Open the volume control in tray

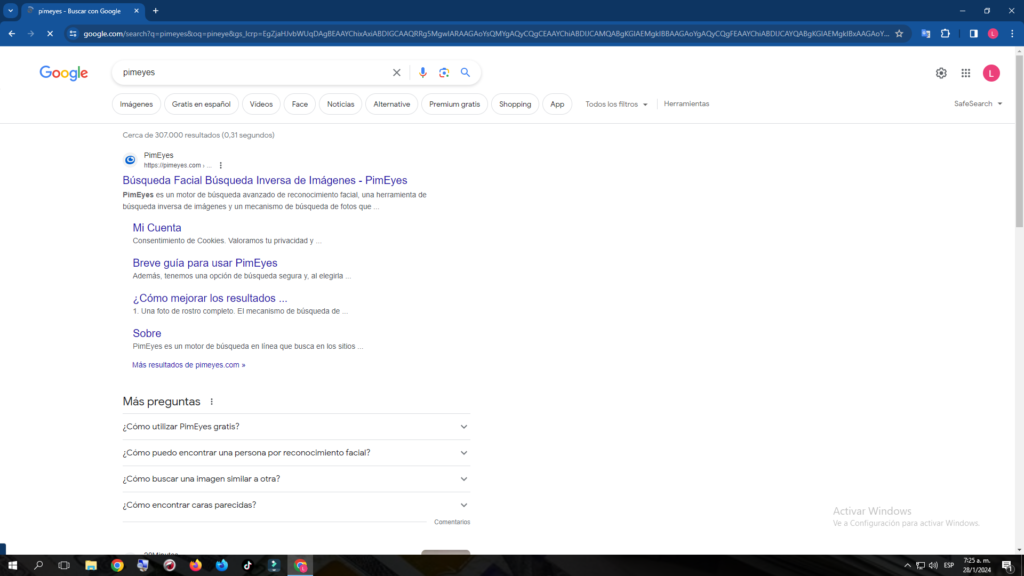click(933, 566)
